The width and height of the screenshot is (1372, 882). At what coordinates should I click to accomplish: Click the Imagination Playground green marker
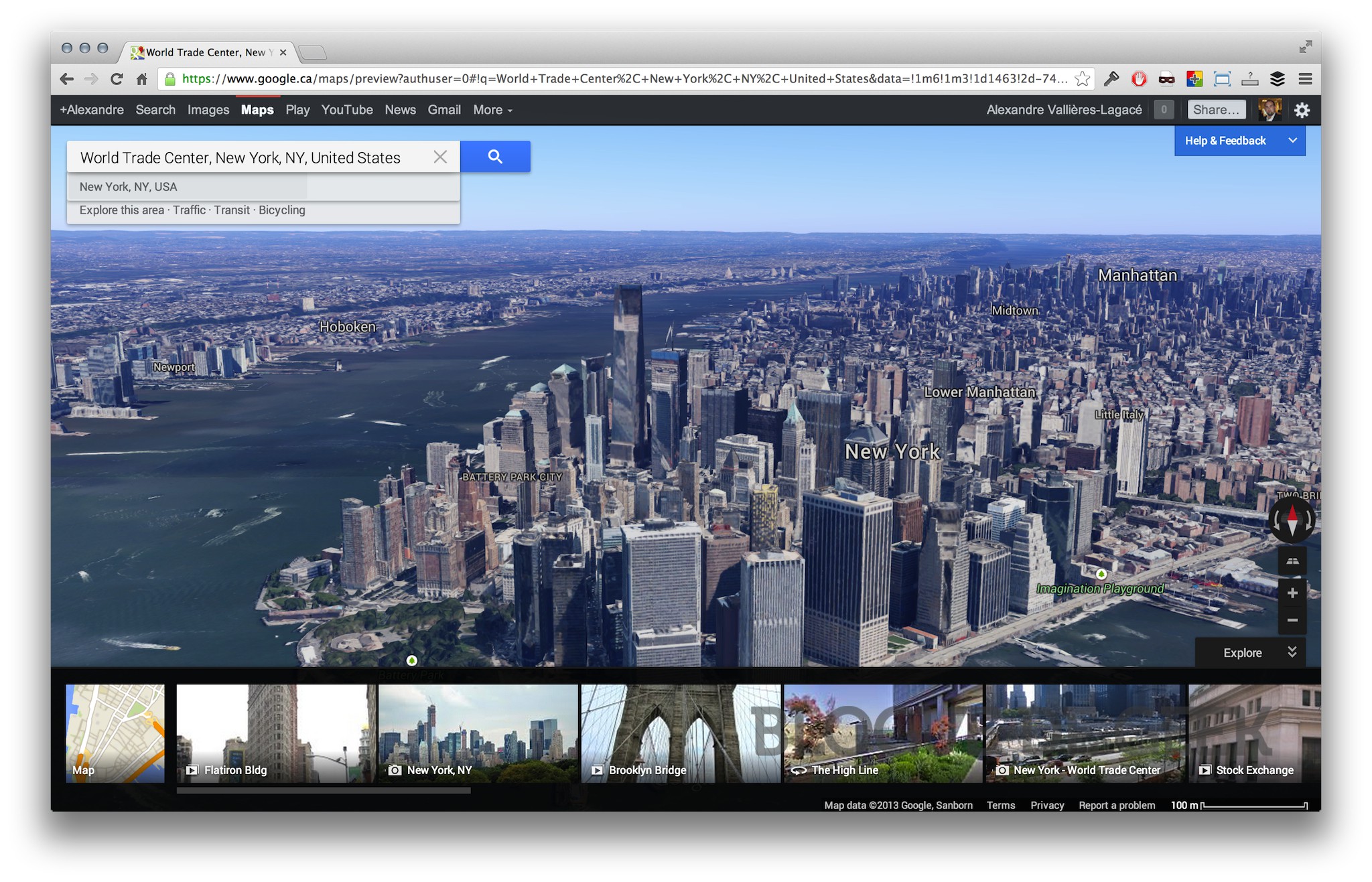(1101, 574)
